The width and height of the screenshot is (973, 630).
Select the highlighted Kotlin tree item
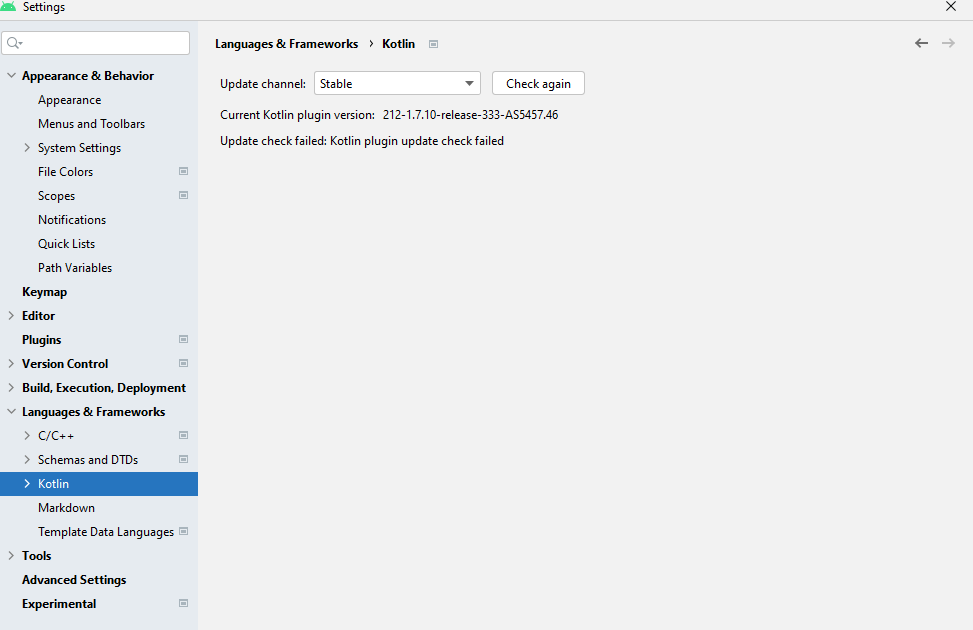tap(99, 484)
